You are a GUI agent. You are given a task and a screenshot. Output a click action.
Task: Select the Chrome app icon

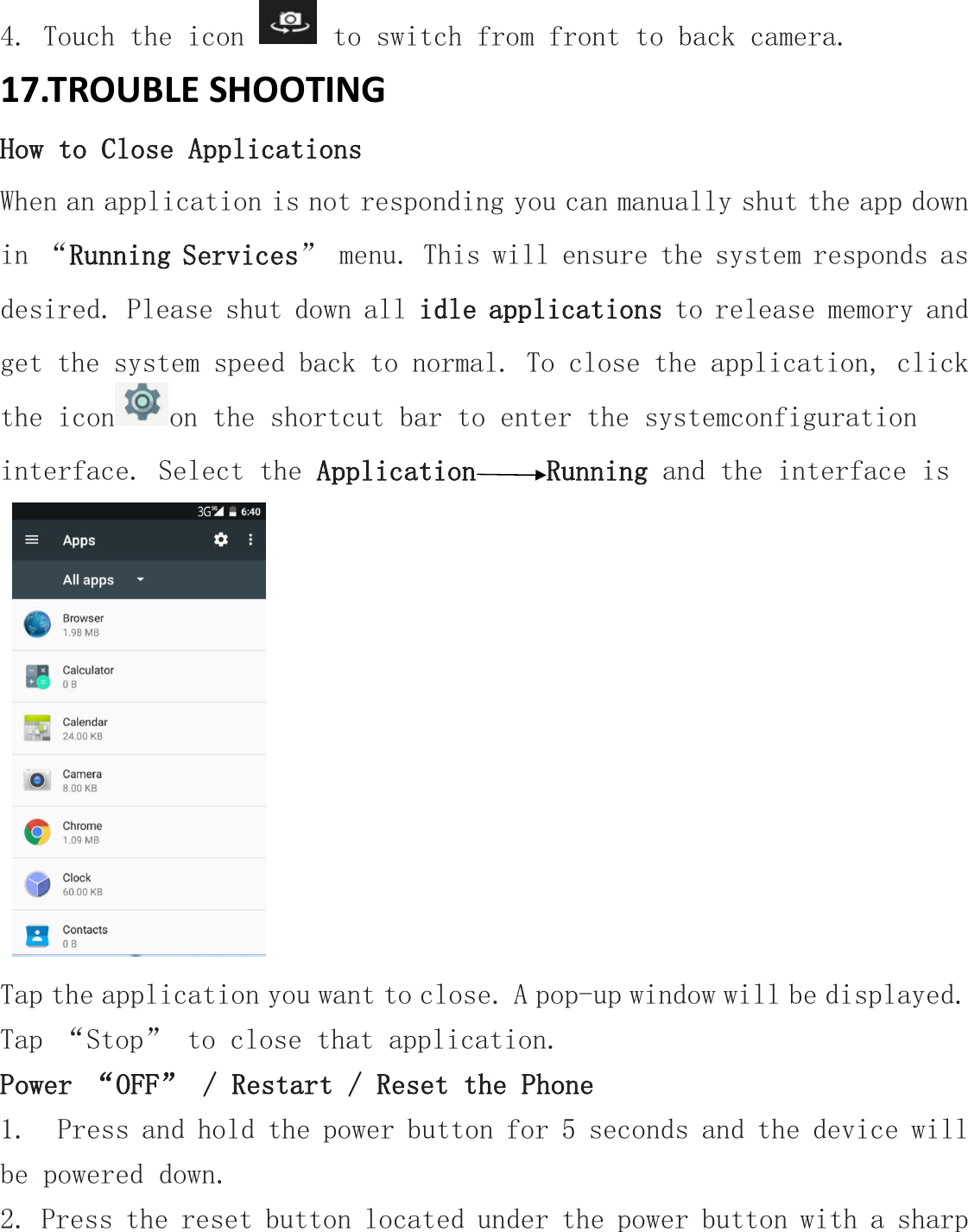[x=36, y=831]
